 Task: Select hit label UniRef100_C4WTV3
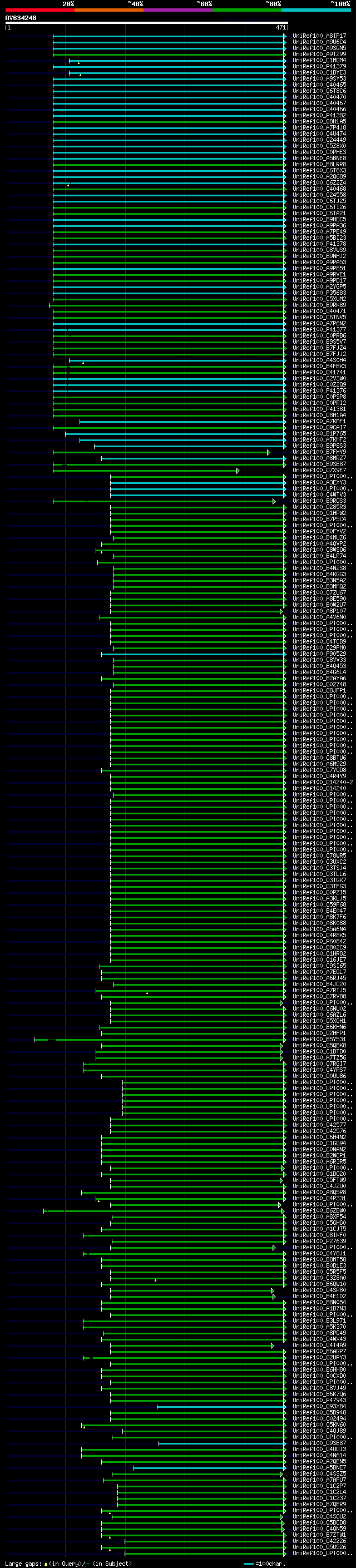319,495
